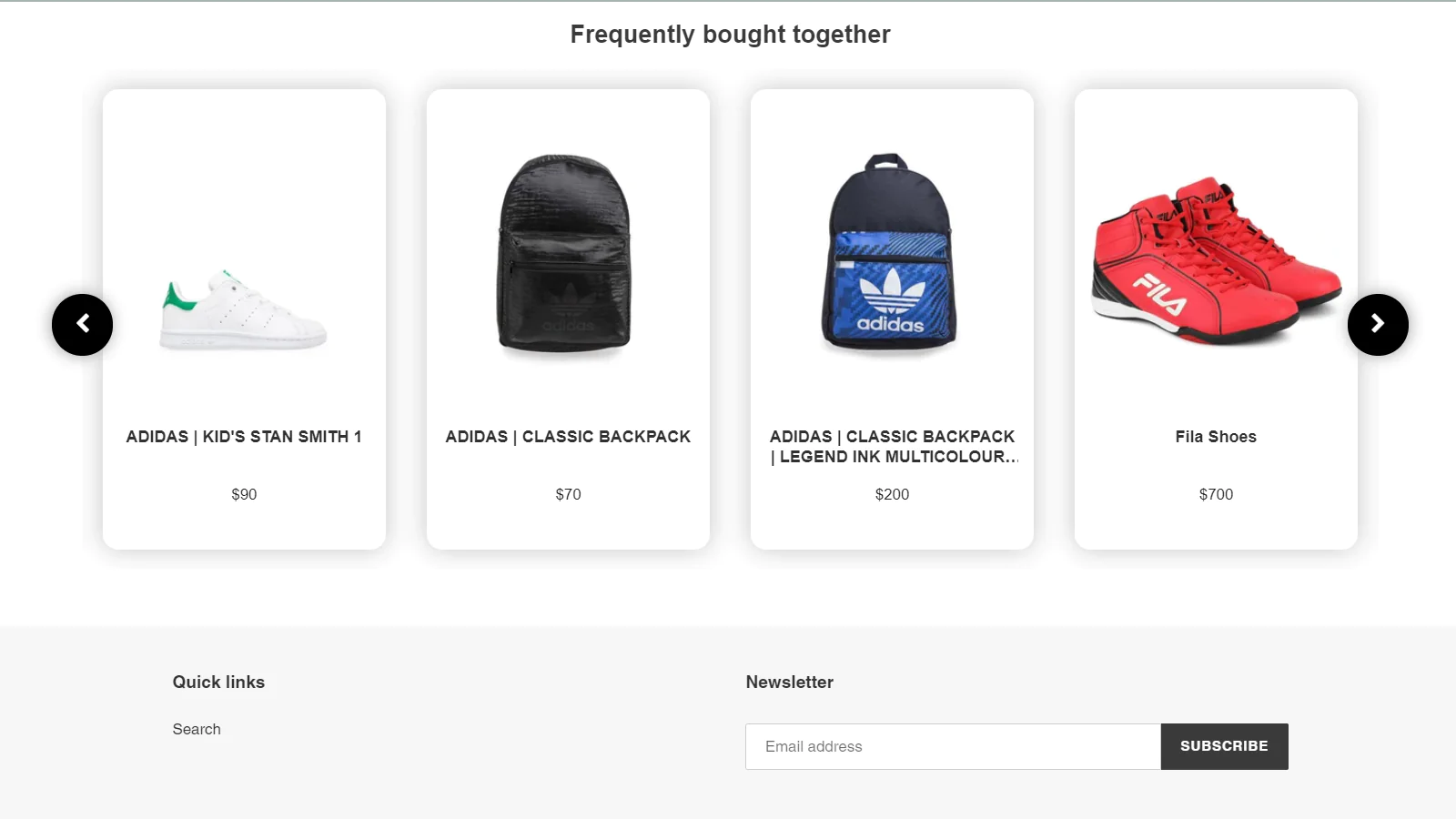Click the $70 backpack price

tap(568, 494)
